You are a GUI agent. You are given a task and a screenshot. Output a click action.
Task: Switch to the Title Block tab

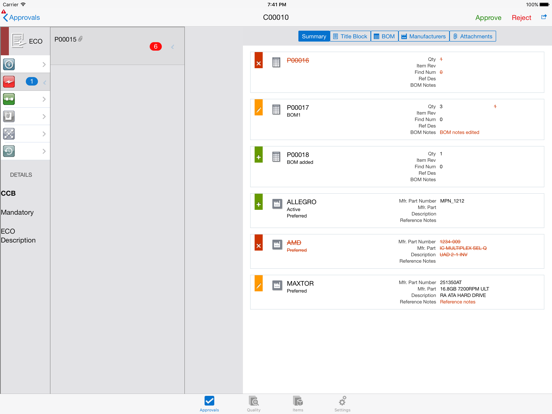click(350, 36)
